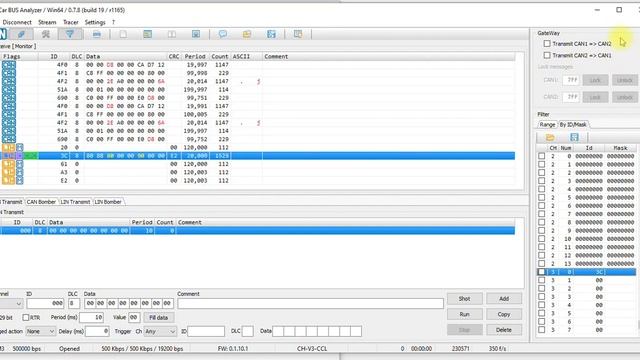
Task: Check filter row channel 2 number 10
Action: 542,239
